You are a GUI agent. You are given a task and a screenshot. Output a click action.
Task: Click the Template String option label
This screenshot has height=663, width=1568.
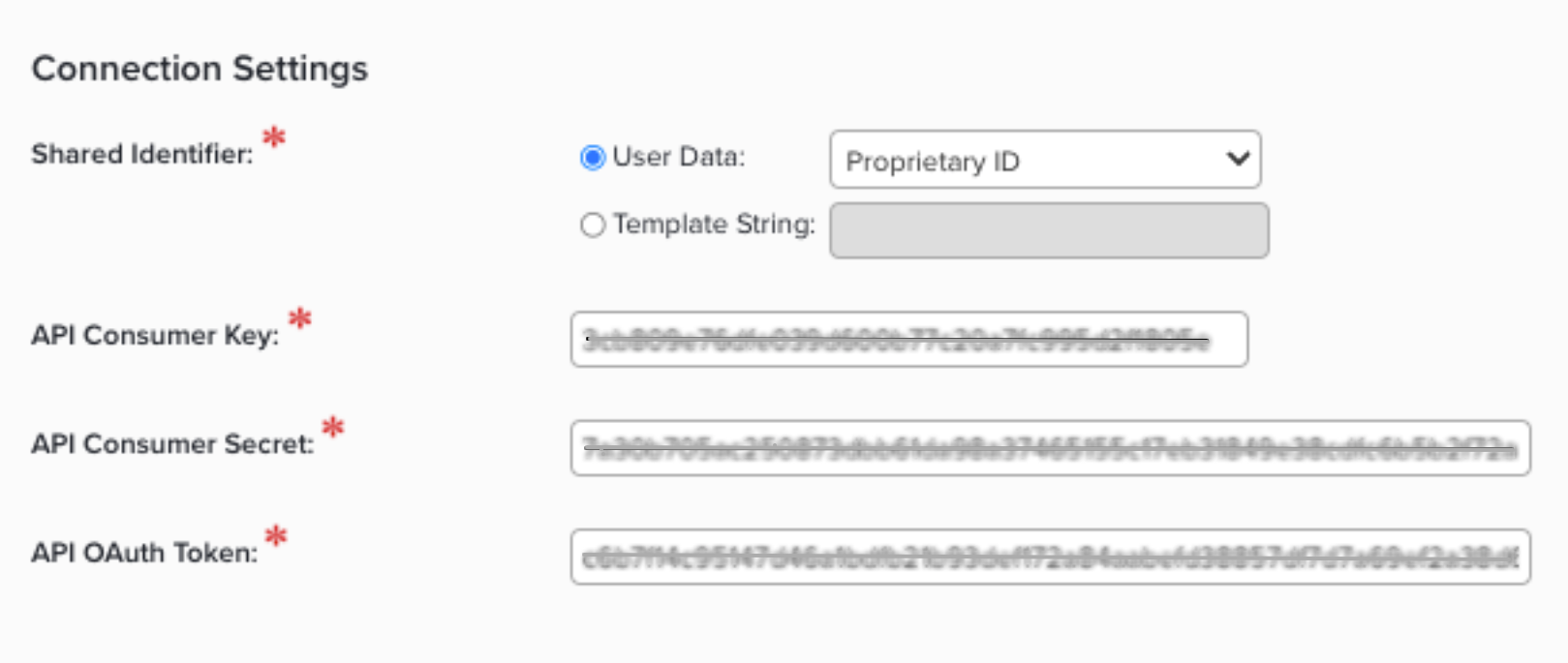(x=714, y=225)
